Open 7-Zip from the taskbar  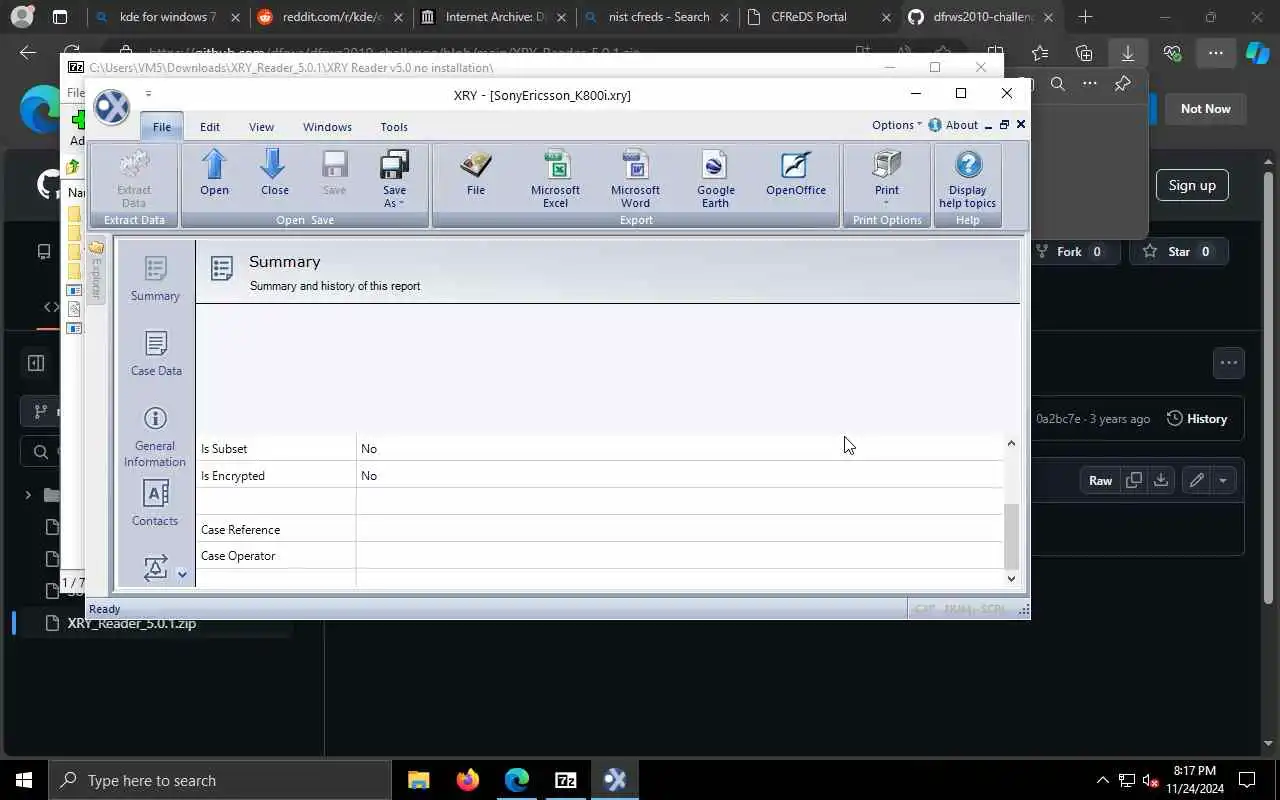pos(565,780)
